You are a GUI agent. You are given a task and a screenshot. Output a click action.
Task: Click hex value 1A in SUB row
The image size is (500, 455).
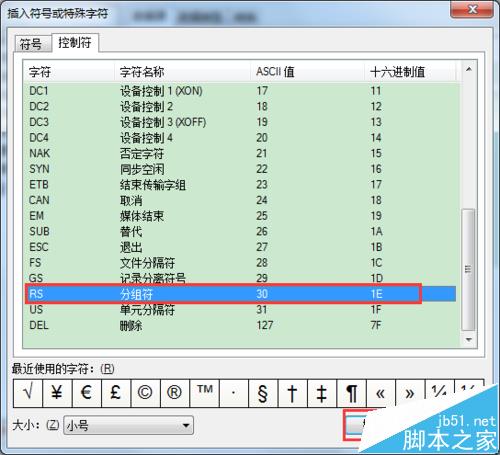pyautogui.click(x=377, y=231)
